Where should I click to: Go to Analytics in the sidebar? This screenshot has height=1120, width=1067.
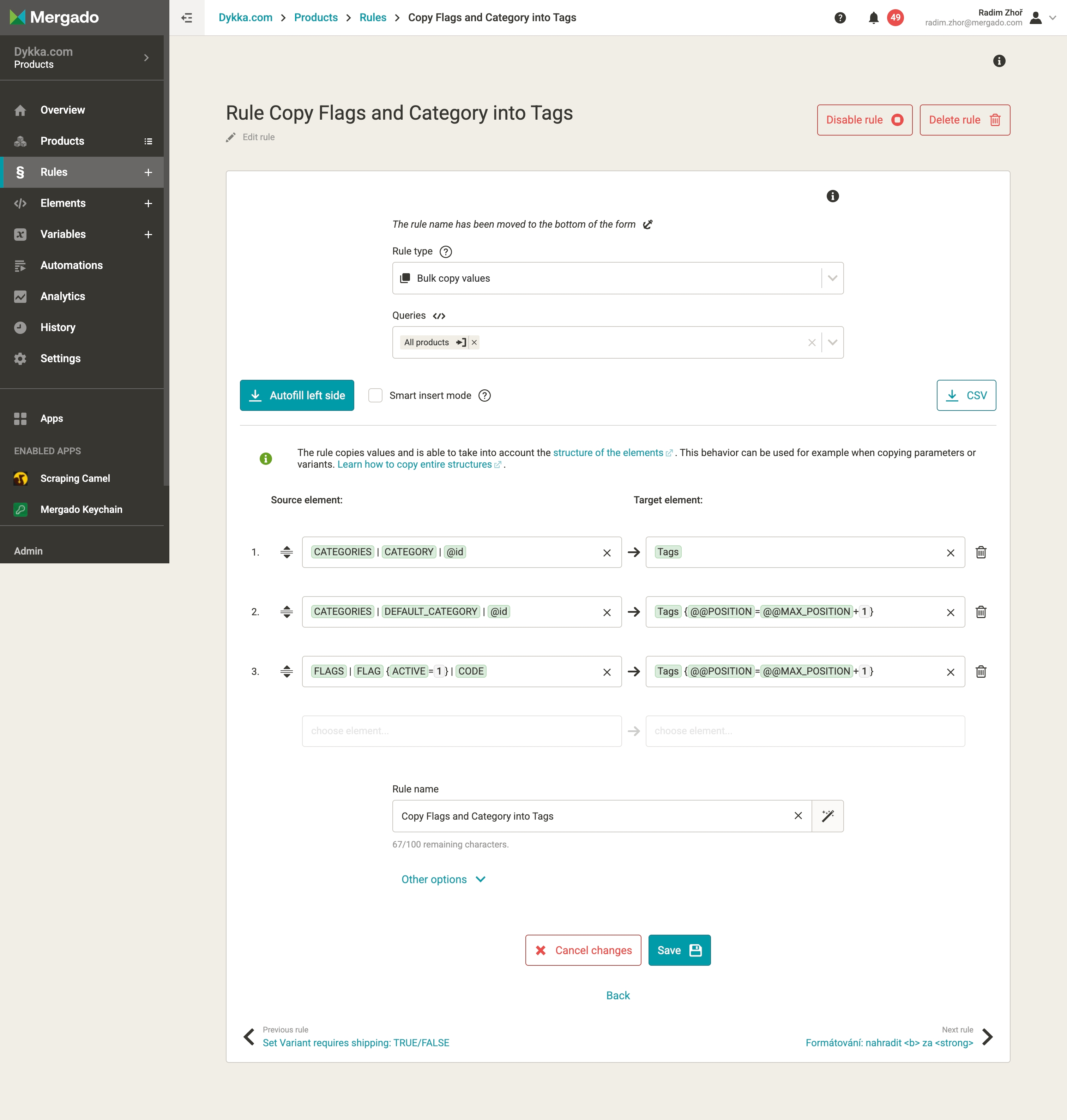point(62,297)
